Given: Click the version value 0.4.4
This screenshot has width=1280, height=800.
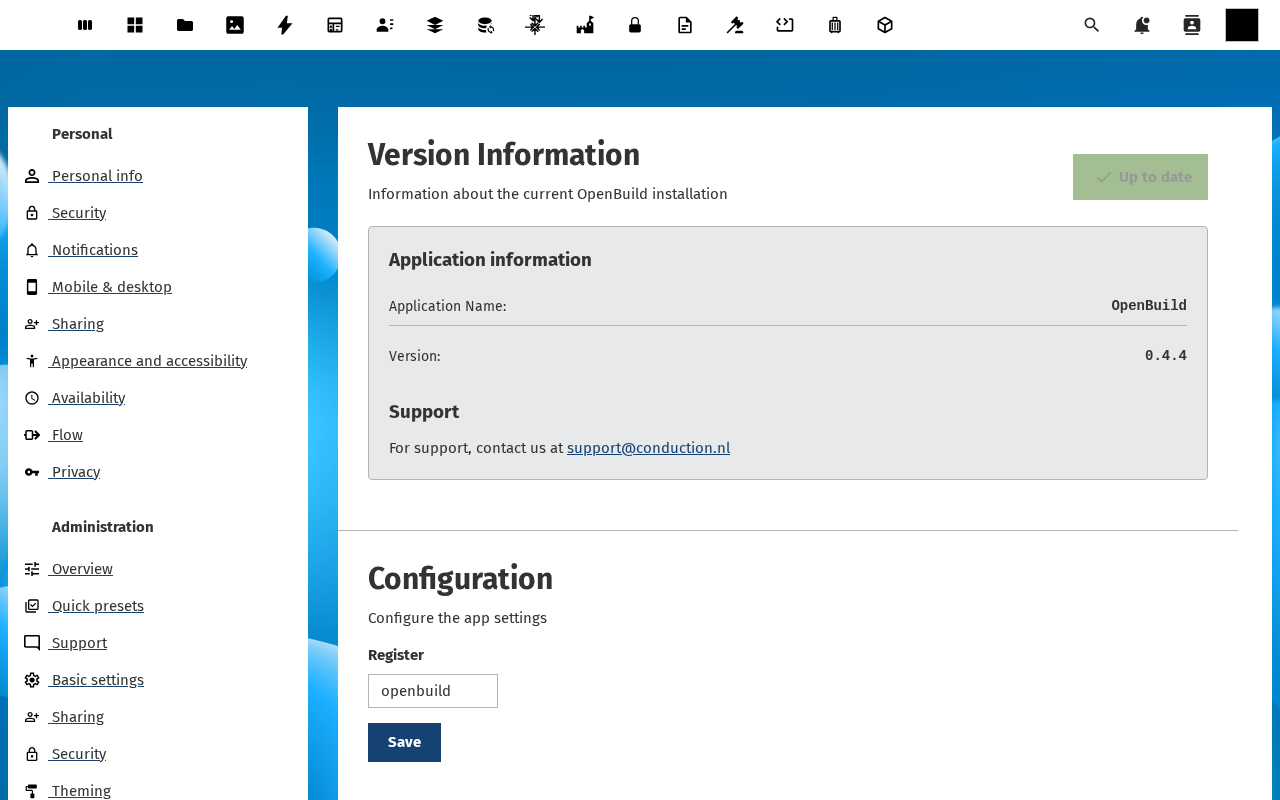Looking at the screenshot, I should coord(1166,355).
